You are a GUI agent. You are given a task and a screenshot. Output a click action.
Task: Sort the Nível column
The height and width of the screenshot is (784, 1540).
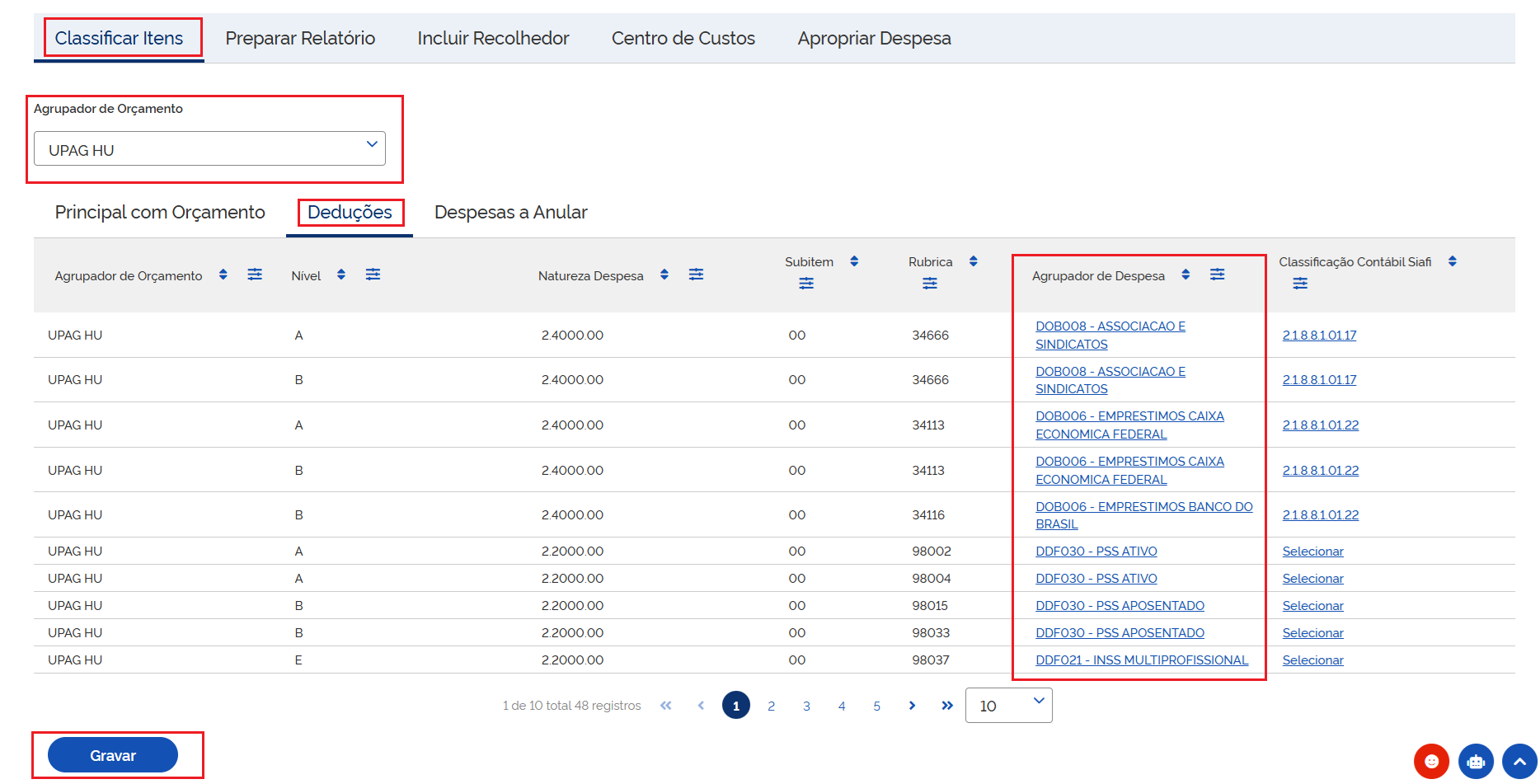point(341,275)
